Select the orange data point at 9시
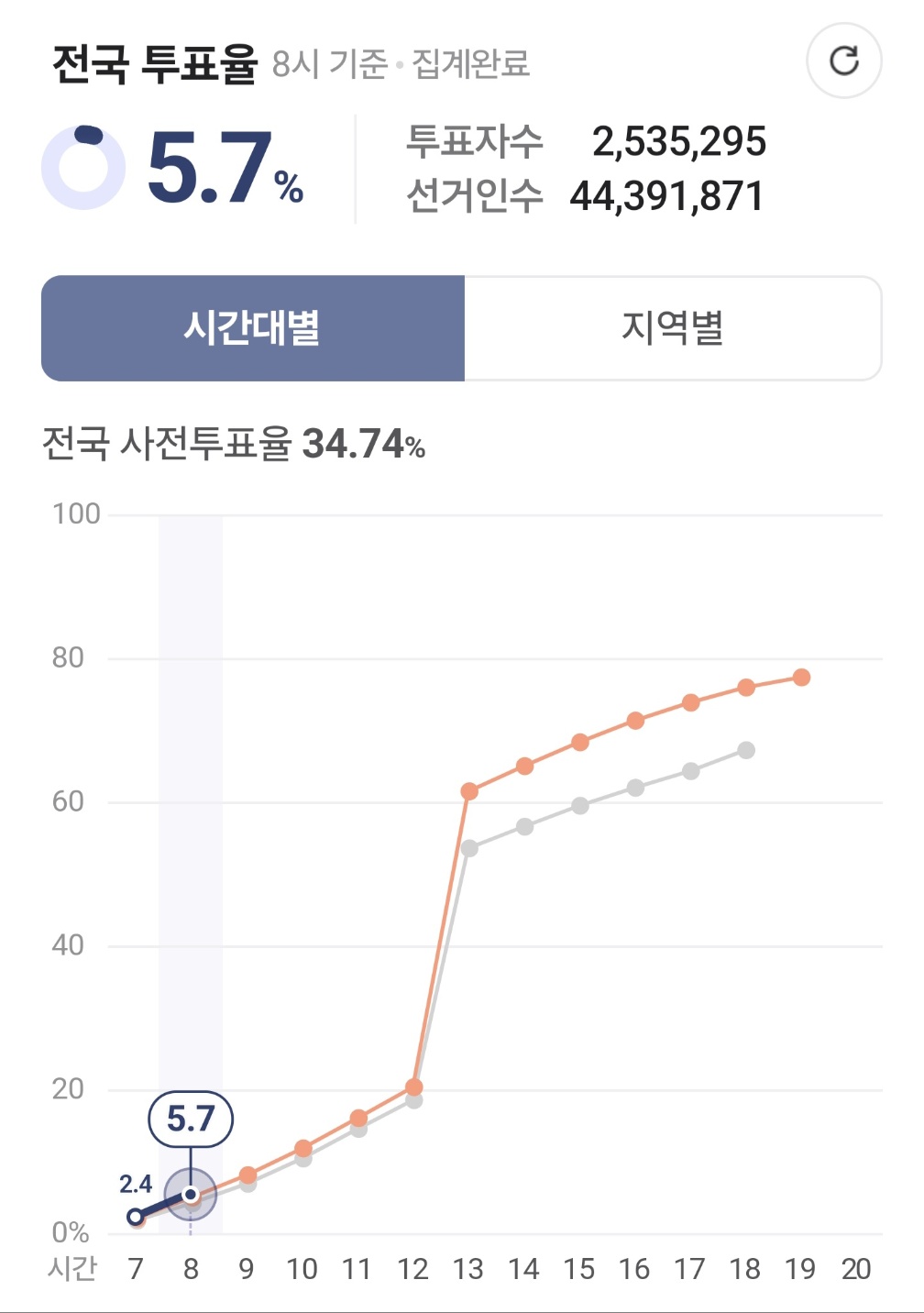 [x=247, y=1175]
